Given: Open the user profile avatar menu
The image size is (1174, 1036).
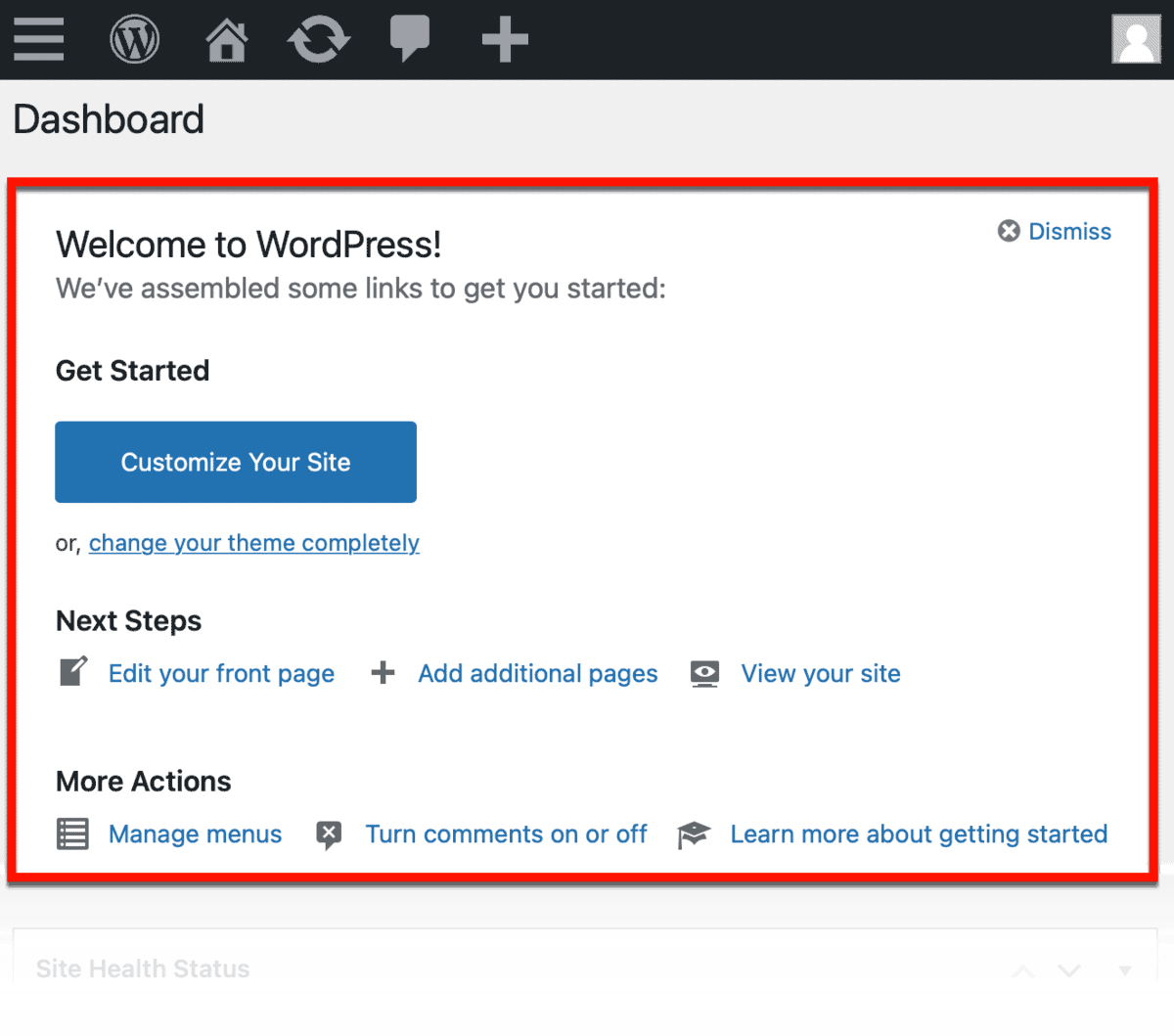Looking at the screenshot, I should pos(1136,39).
